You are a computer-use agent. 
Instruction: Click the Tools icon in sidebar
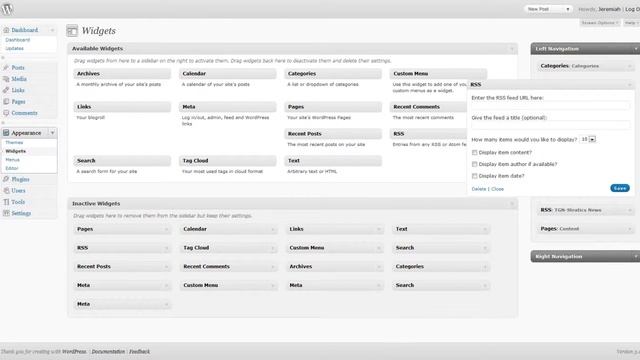point(6,202)
